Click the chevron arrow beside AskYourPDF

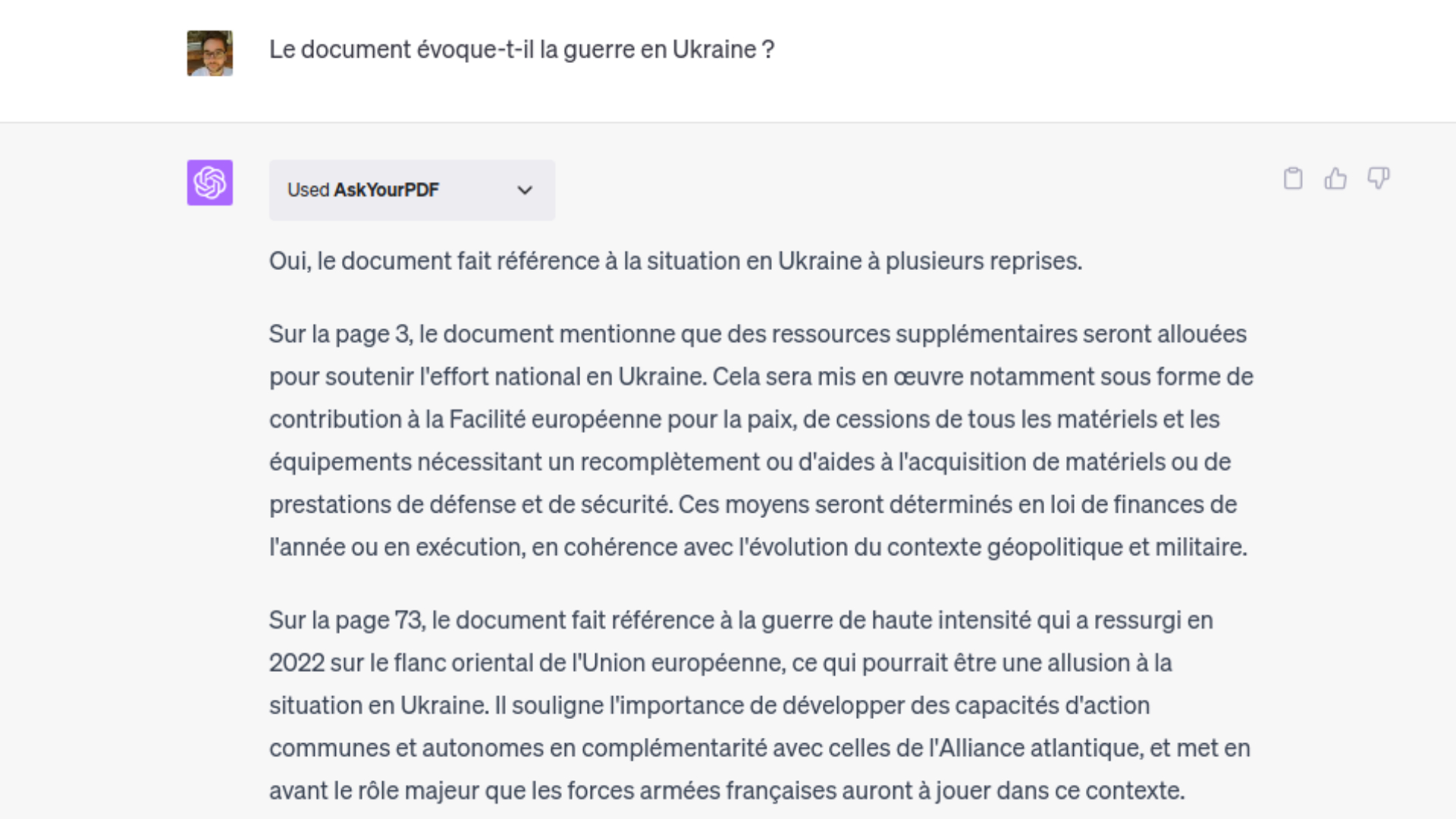tap(525, 190)
